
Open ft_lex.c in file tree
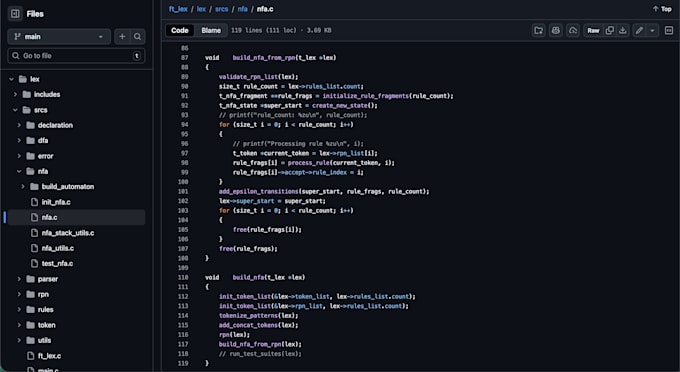click(x=49, y=356)
